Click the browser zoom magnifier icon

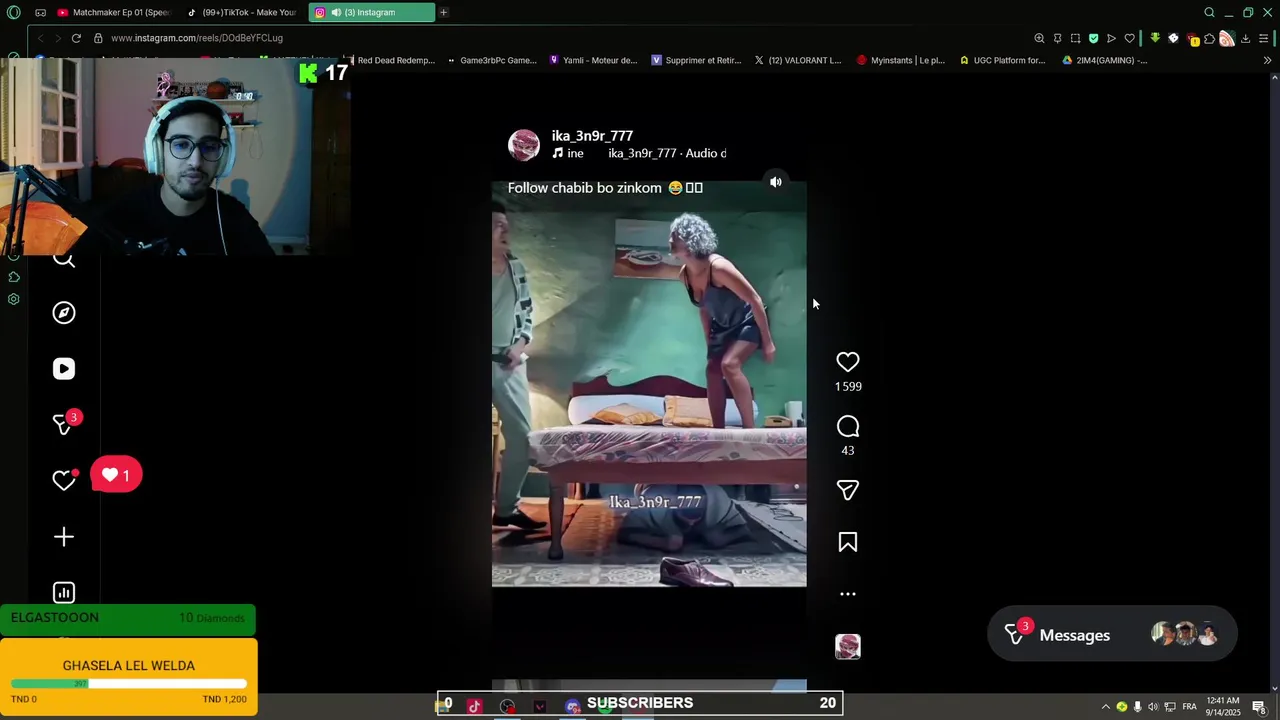1039,38
